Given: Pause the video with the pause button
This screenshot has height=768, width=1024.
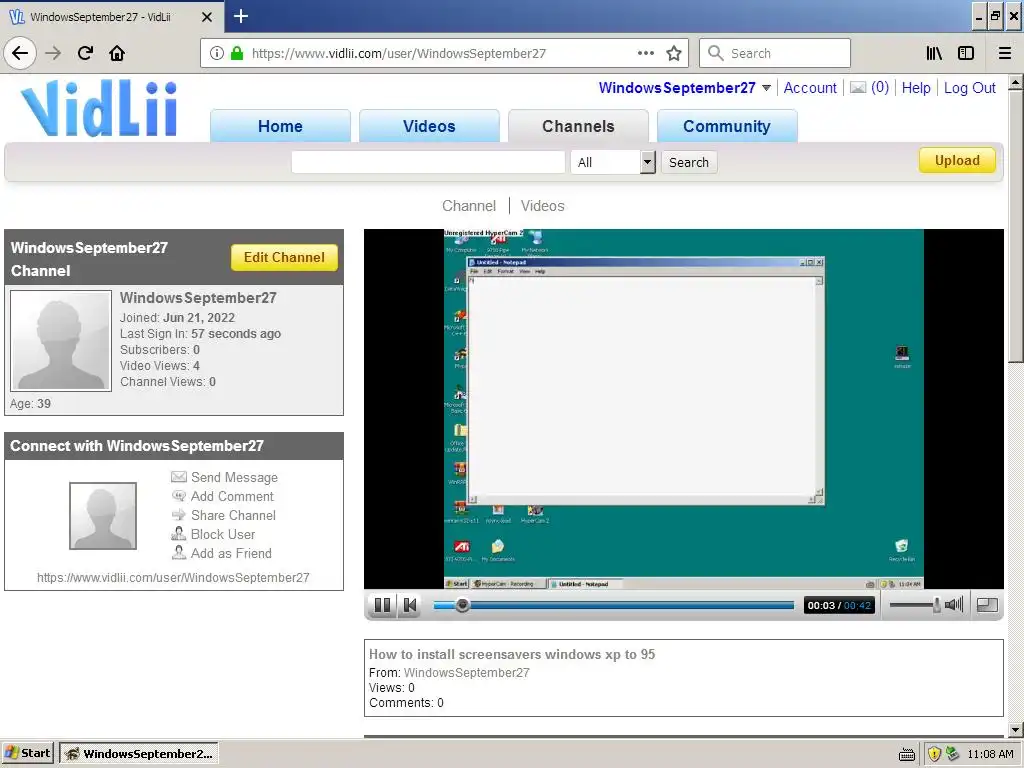Looking at the screenshot, I should [383, 605].
